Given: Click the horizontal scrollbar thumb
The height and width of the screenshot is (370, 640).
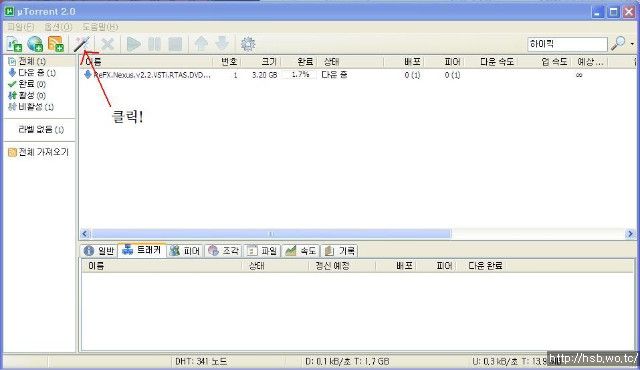Looking at the screenshot, I should (271, 234).
